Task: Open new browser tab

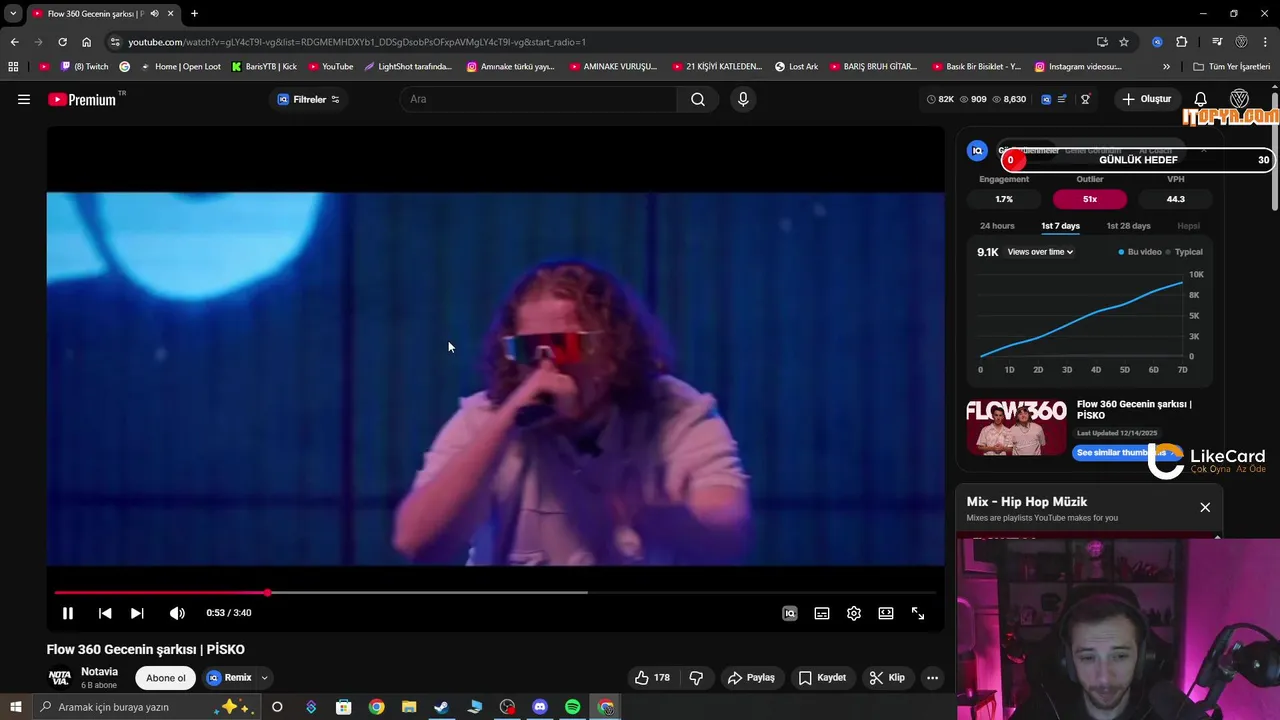Action: (x=194, y=14)
